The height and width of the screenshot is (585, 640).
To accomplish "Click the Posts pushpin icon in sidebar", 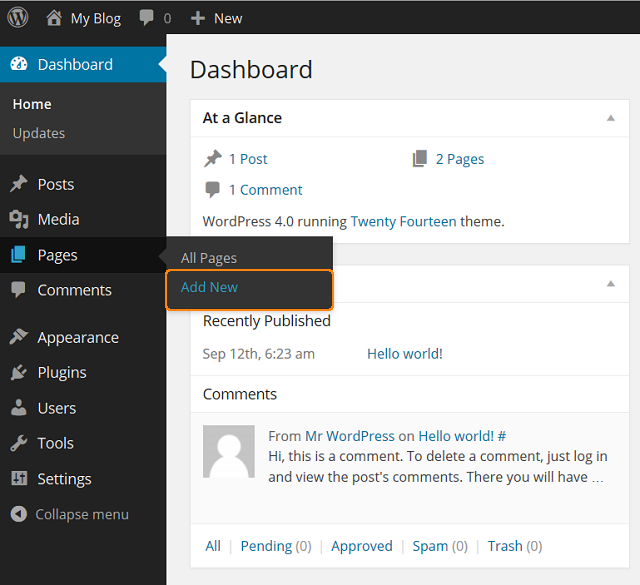I will point(19,184).
